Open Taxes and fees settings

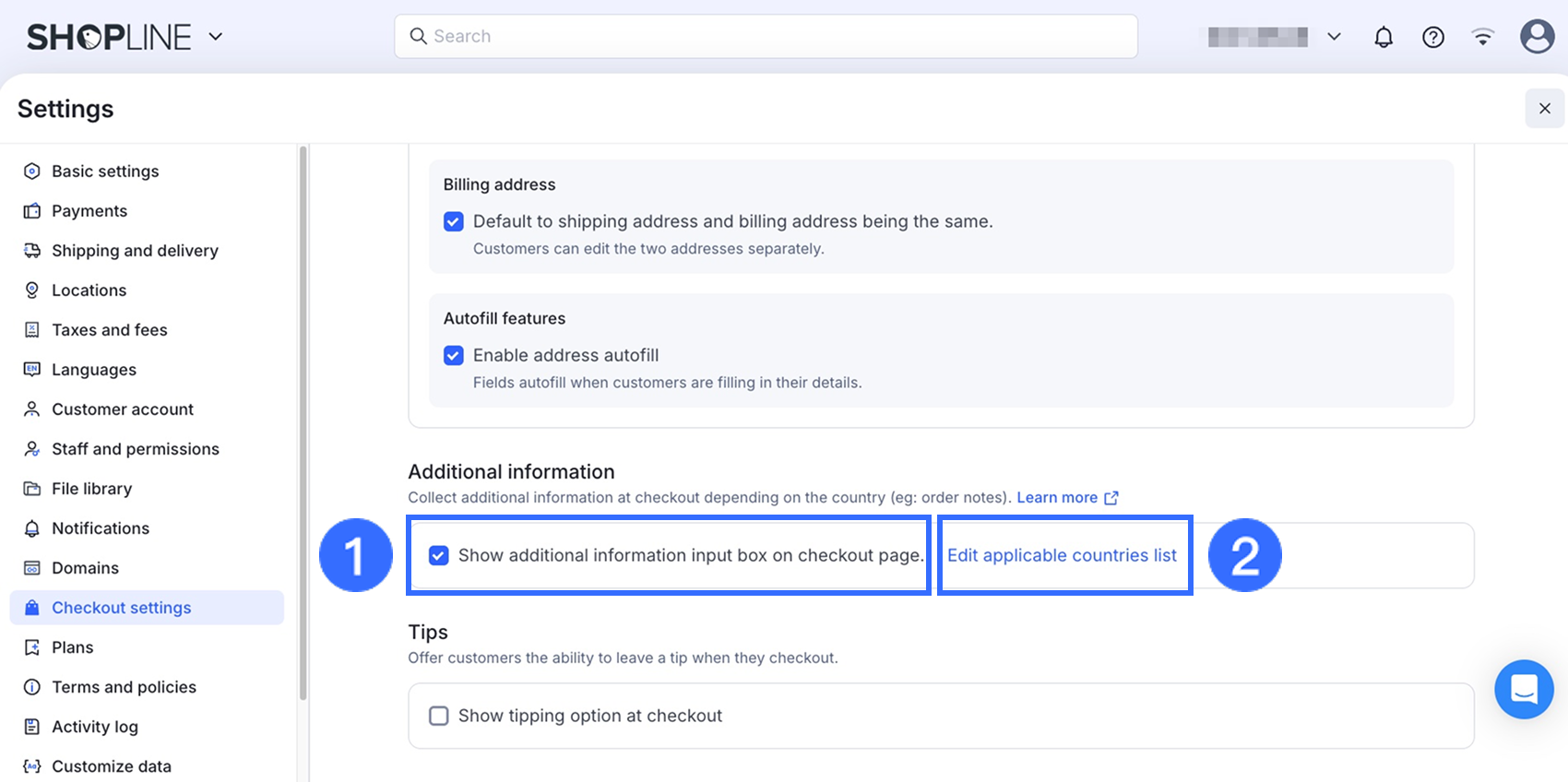coord(147,330)
